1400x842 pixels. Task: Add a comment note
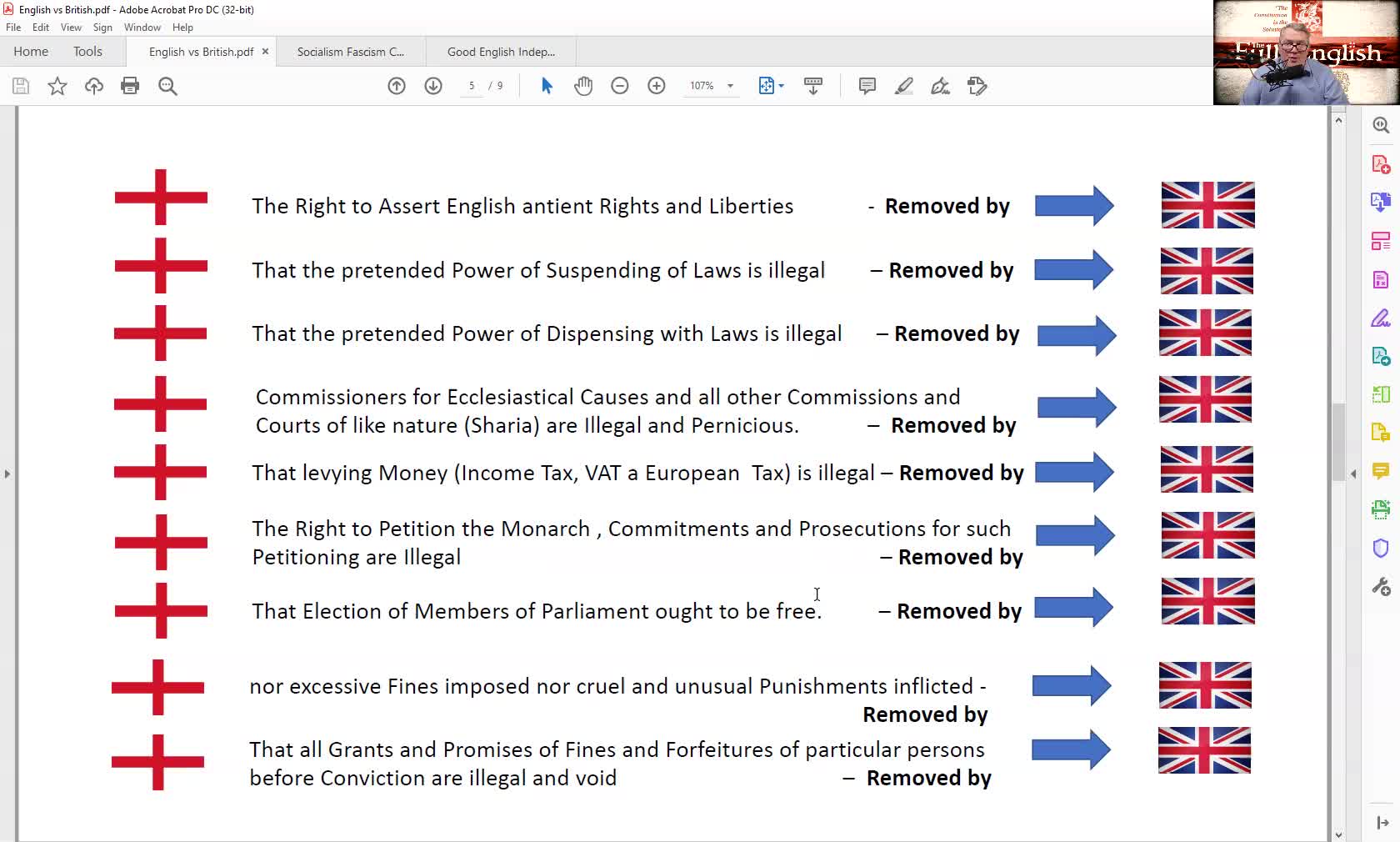point(867,86)
